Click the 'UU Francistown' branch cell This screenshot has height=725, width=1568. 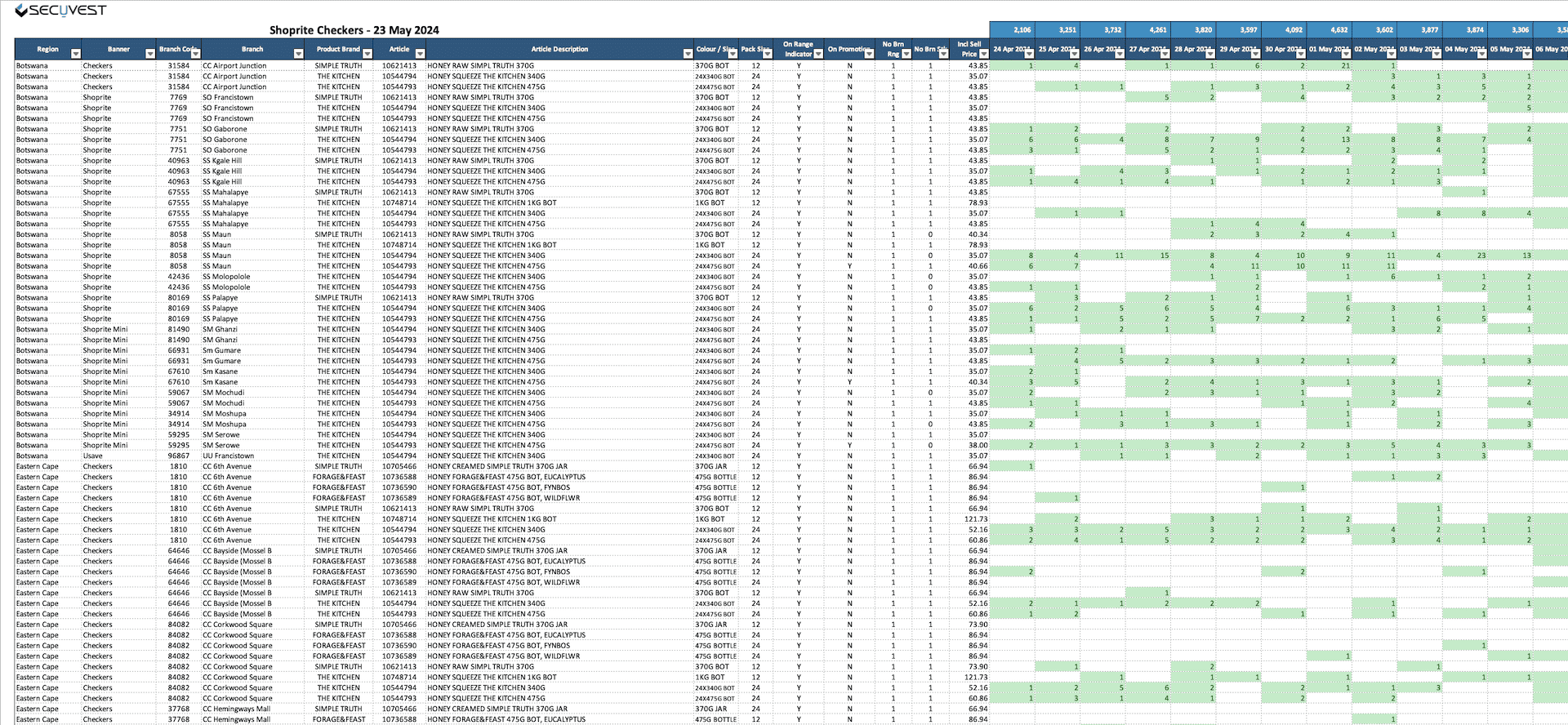click(229, 456)
